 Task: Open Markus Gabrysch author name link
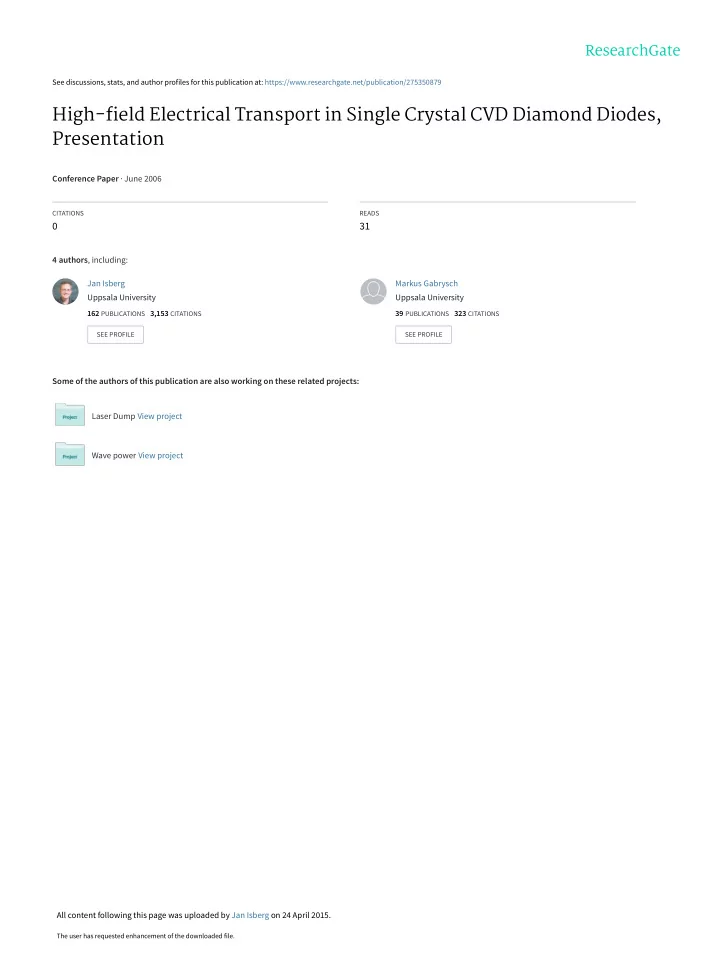pyautogui.click(x=426, y=283)
